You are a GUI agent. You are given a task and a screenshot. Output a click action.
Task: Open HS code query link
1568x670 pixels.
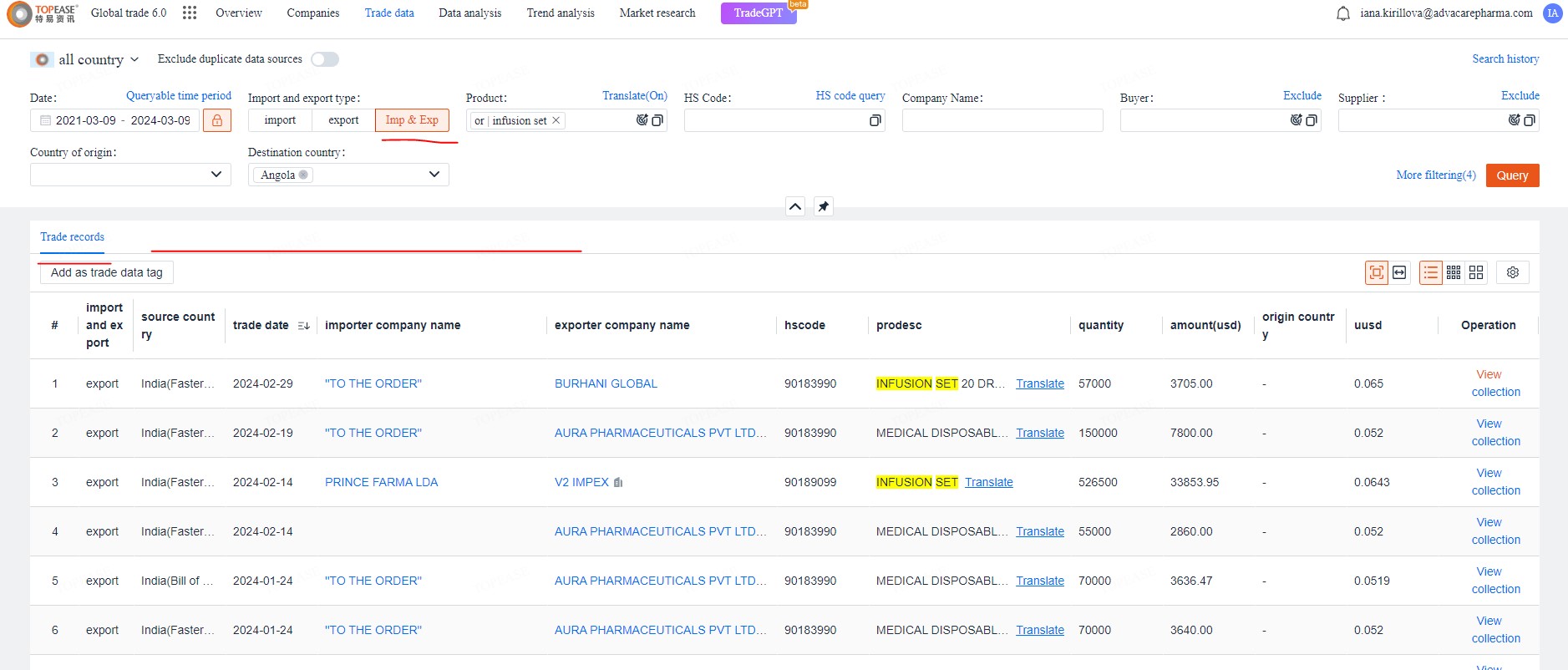click(850, 96)
